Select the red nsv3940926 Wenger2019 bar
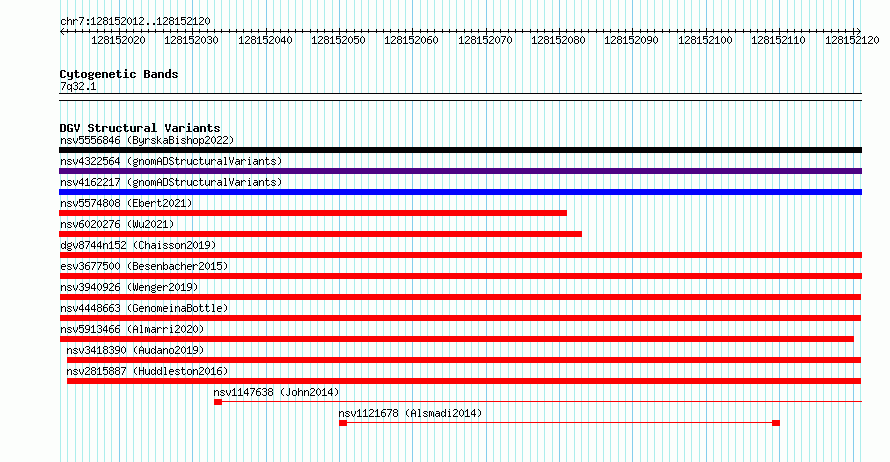This screenshot has height=462, width=890. click(x=460, y=297)
